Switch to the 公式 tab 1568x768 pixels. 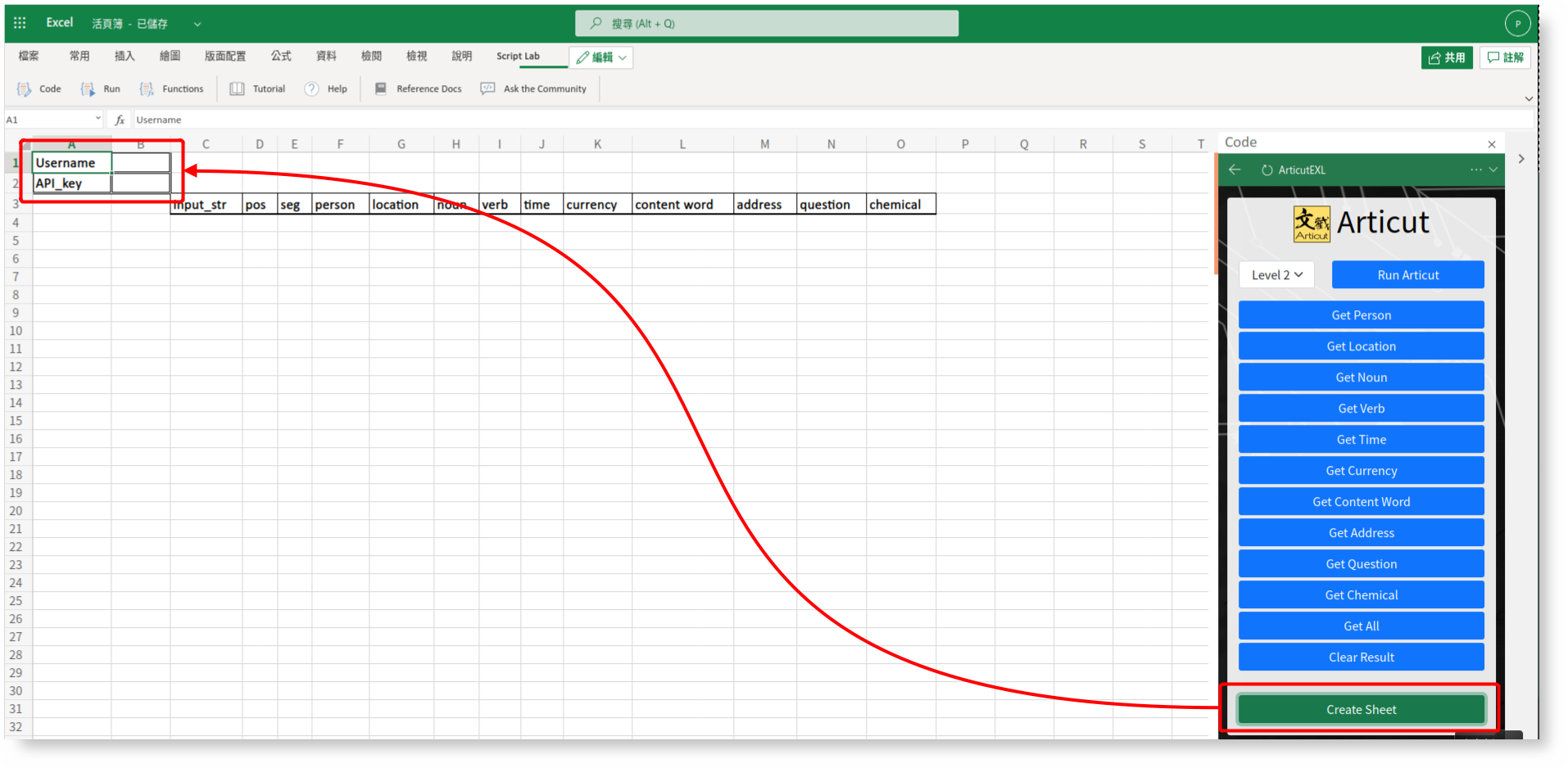tap(281, 56)
